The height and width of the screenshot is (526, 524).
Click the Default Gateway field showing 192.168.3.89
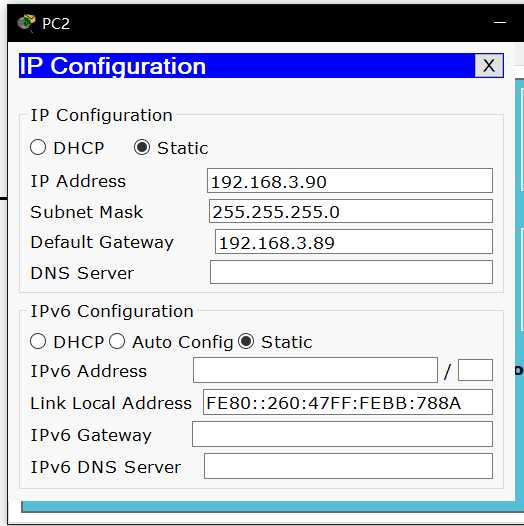[x=354, y=242]
